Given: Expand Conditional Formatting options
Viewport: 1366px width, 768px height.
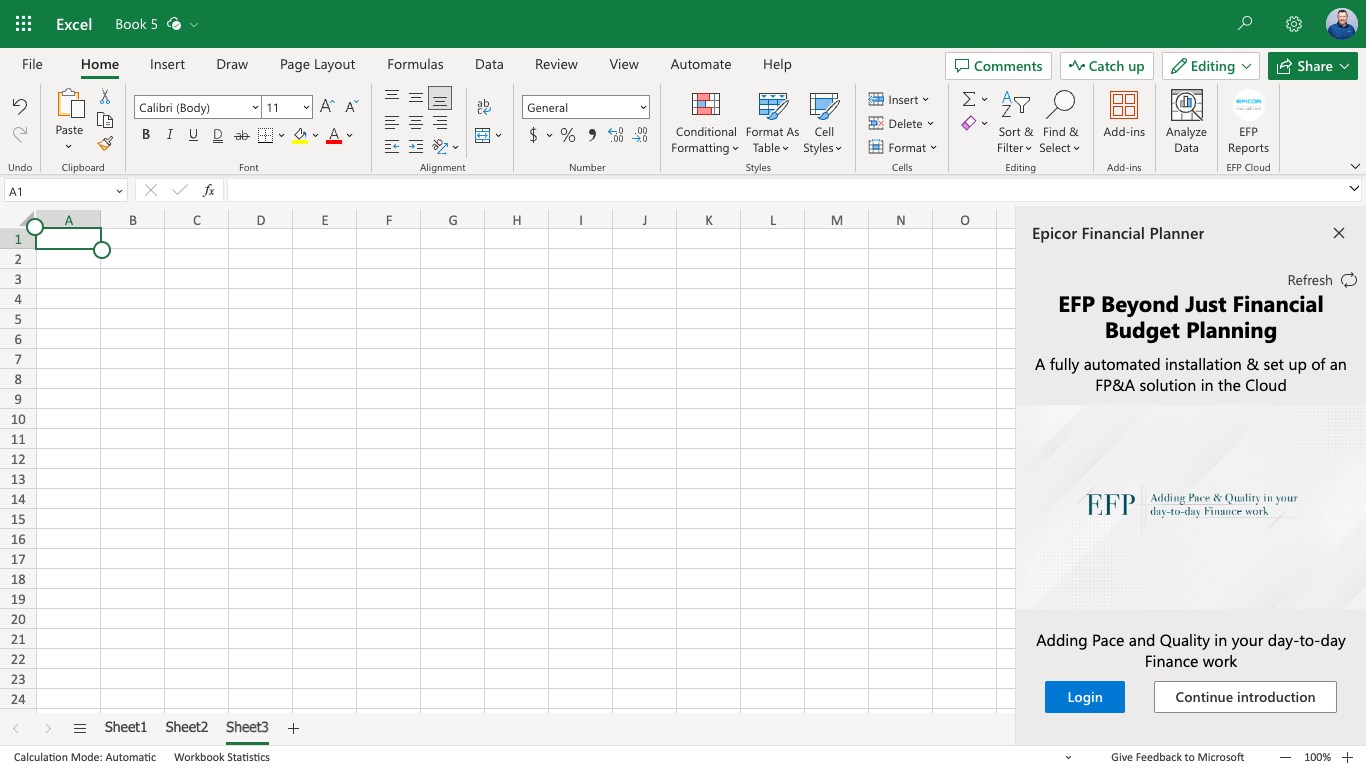Looking at the screenshot, I should (706, 121).
